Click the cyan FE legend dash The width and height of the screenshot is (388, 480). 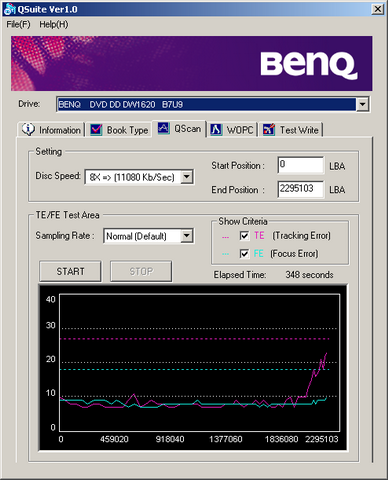tap(225, 254)
